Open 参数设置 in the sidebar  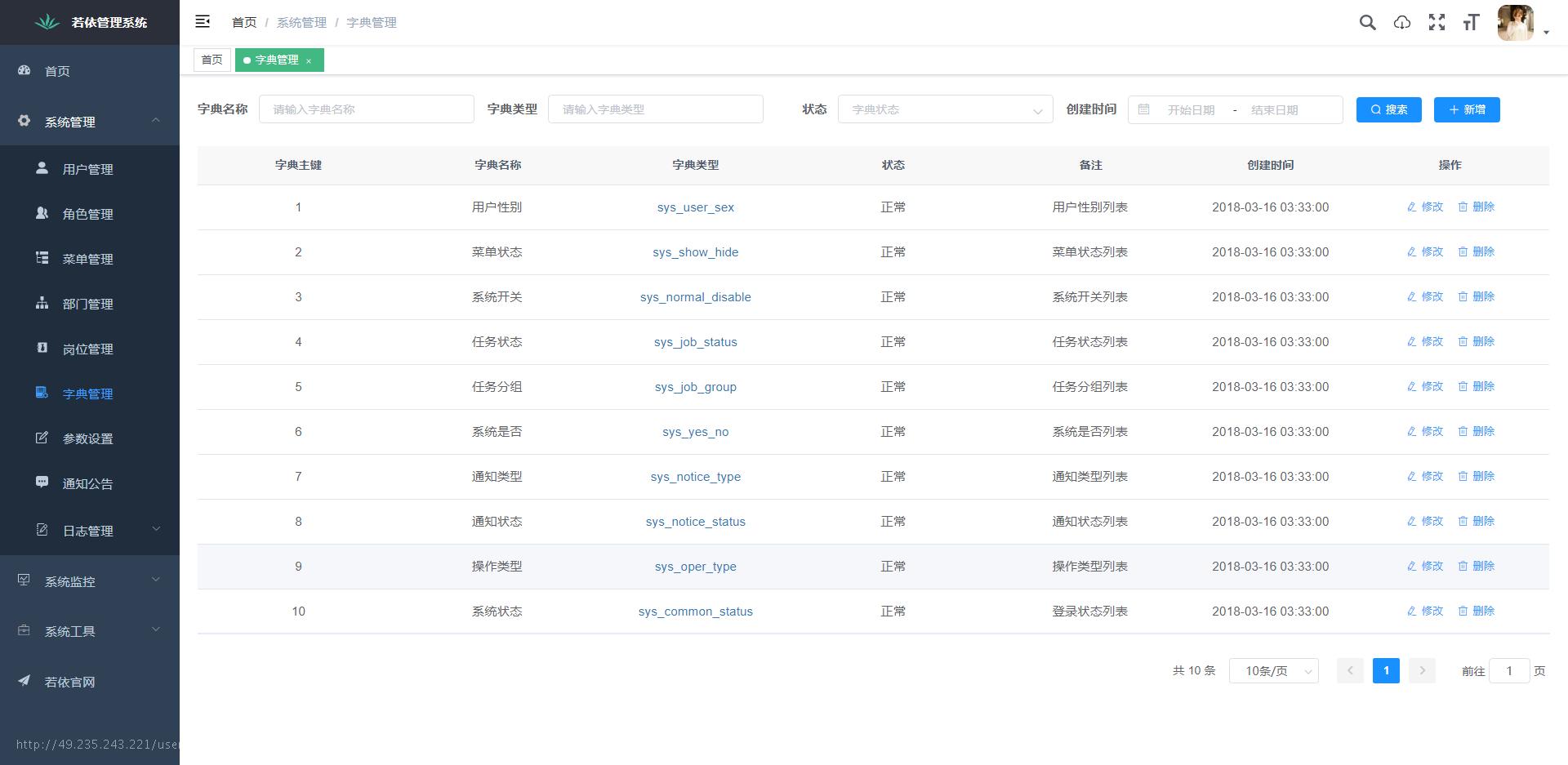(90, 438)
